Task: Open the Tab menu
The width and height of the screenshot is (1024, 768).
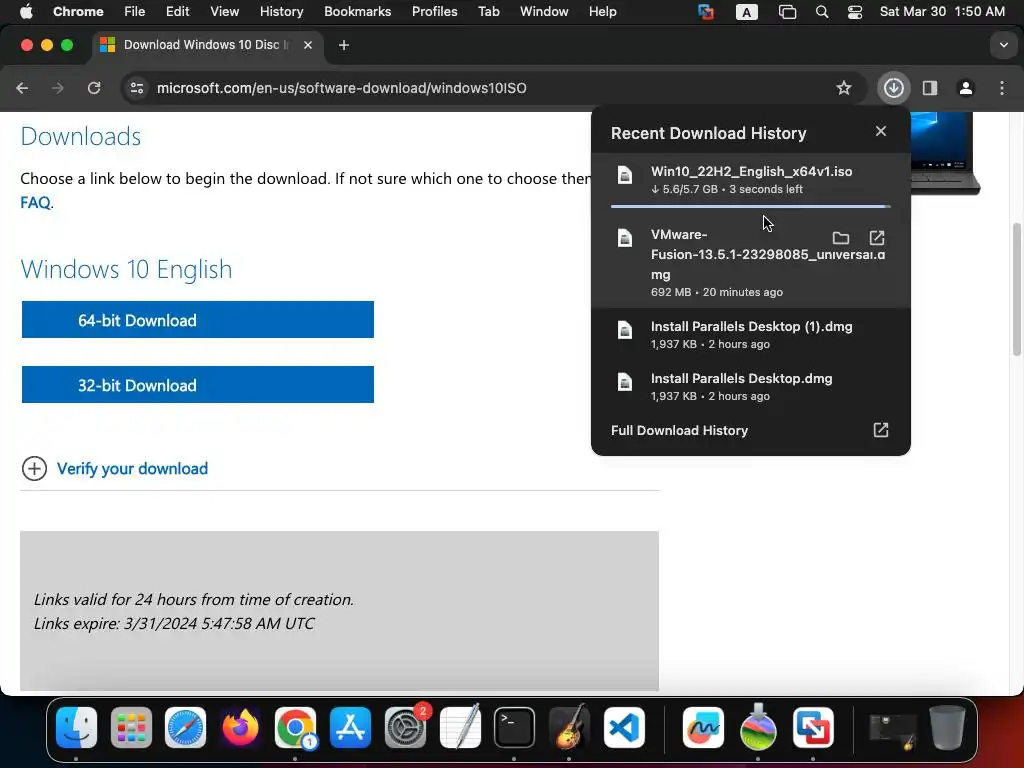Action: click(x=488, y=12)
